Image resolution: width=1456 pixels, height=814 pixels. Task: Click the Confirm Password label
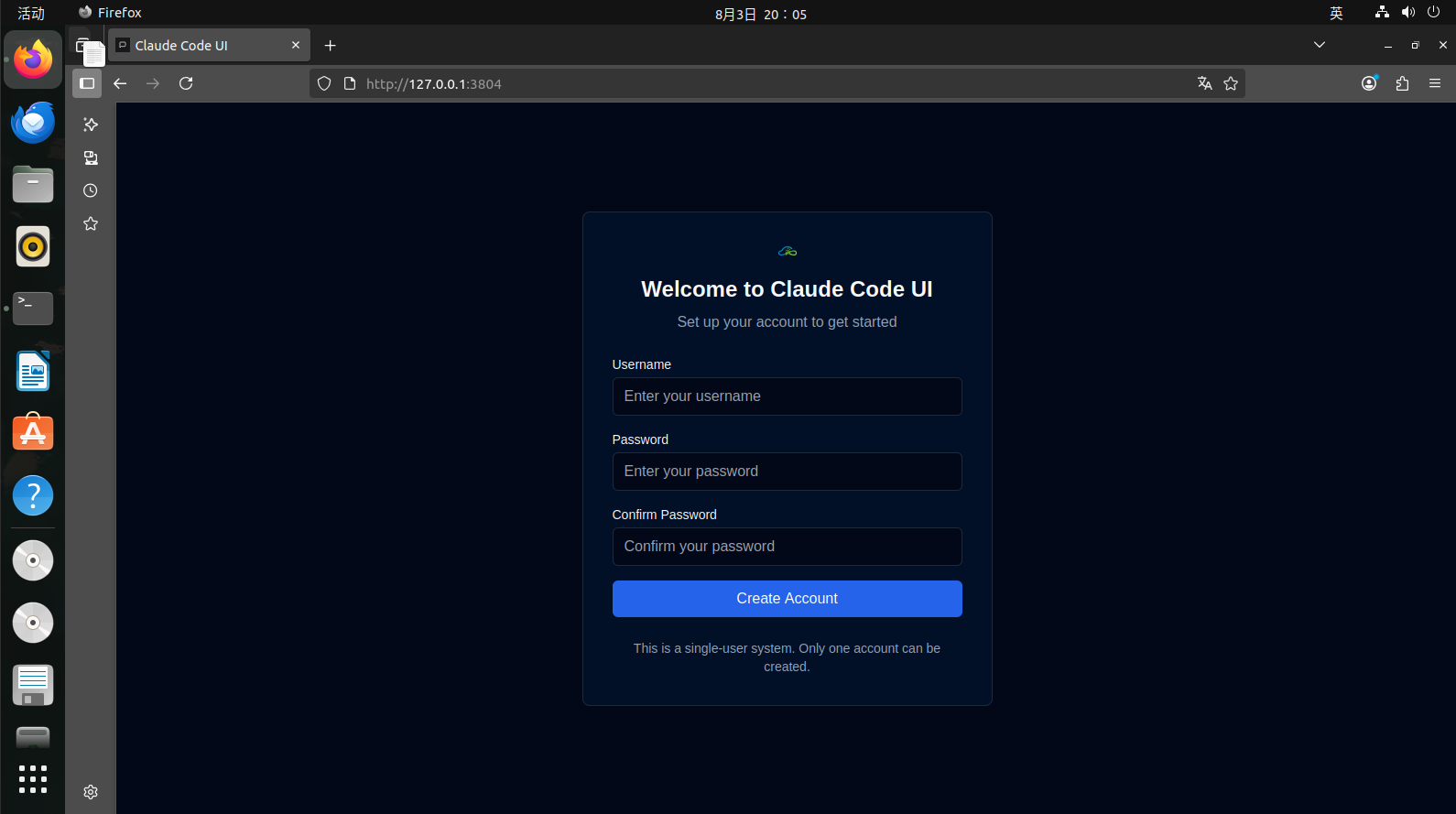pos(664,515)
